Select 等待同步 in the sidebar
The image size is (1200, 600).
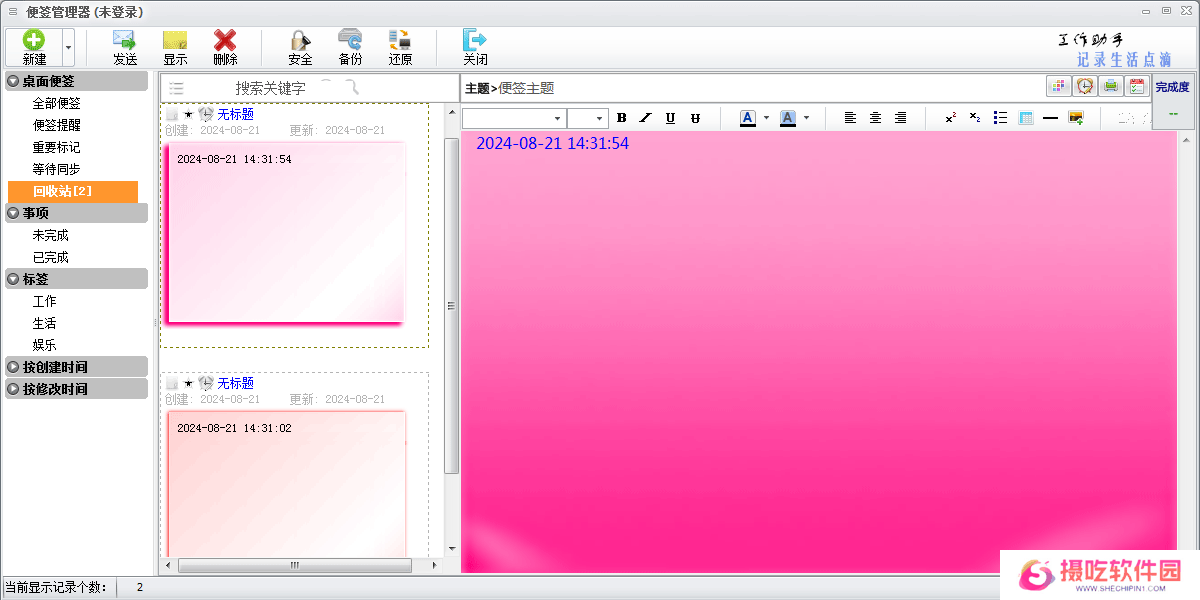[56, 169]
